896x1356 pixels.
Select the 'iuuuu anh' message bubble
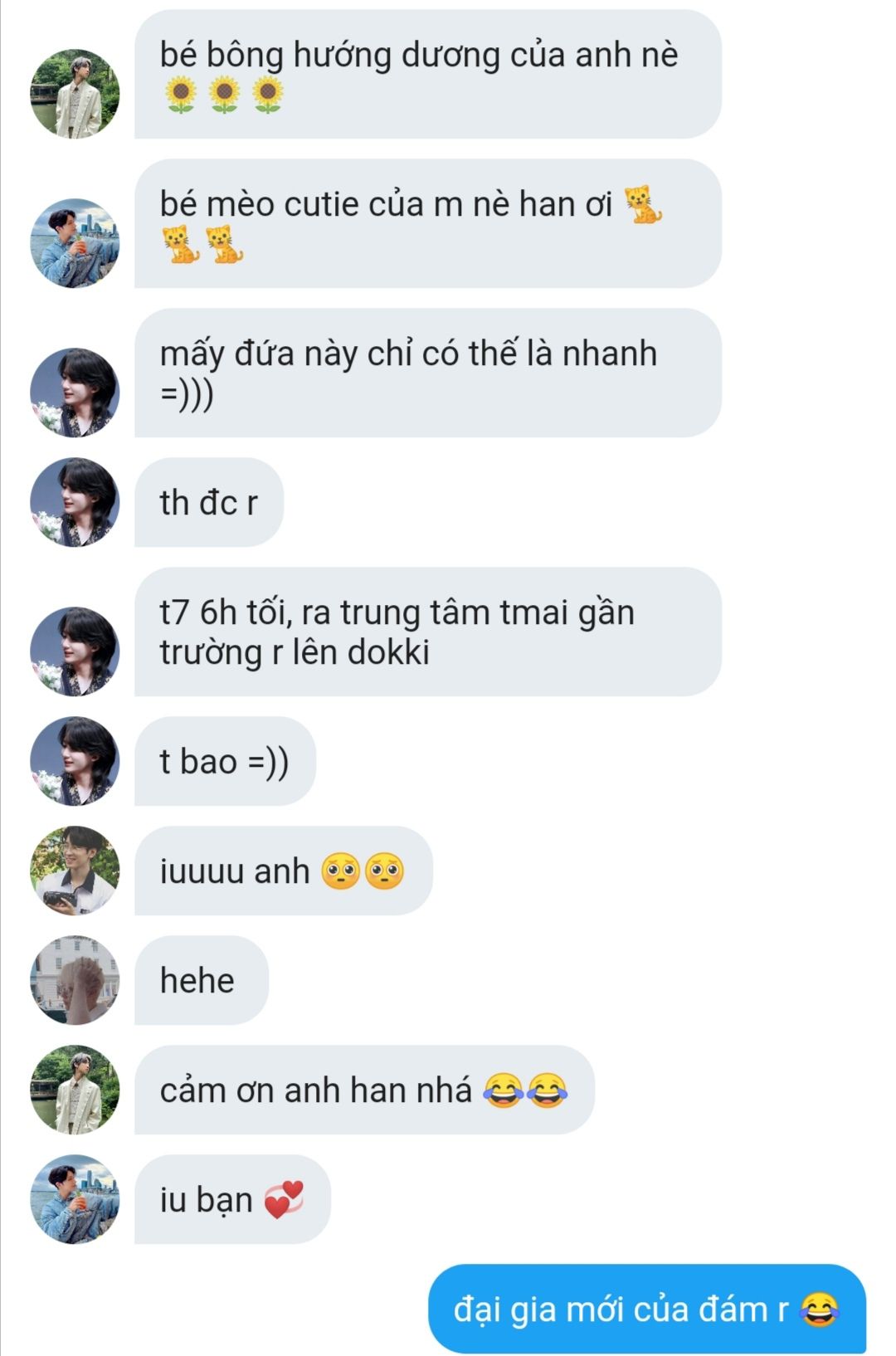tap(284, 871)
